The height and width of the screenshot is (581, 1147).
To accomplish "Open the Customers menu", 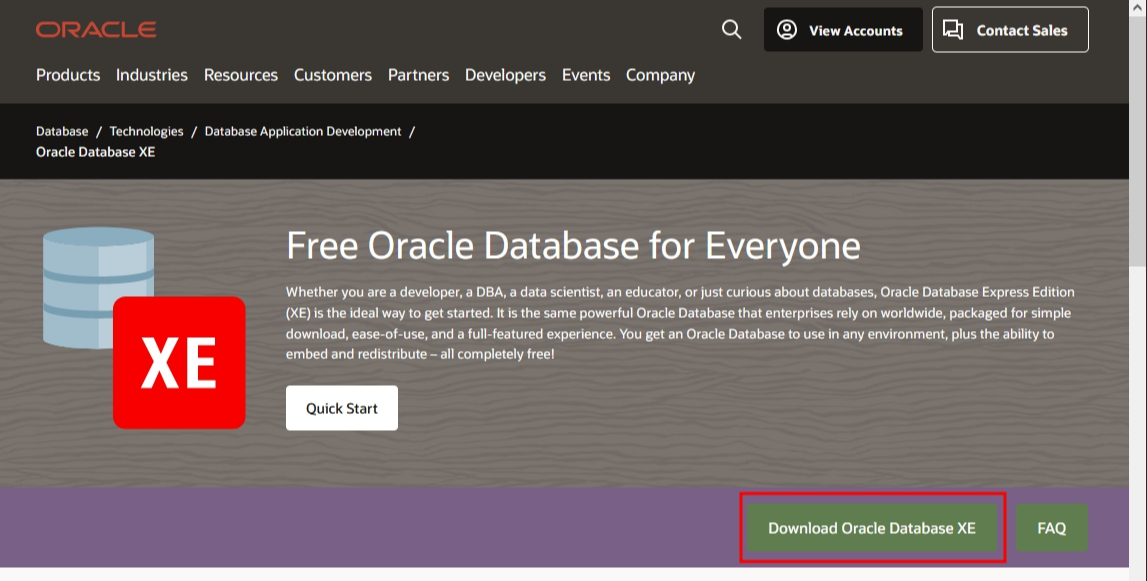I will [x=333, y=75].
